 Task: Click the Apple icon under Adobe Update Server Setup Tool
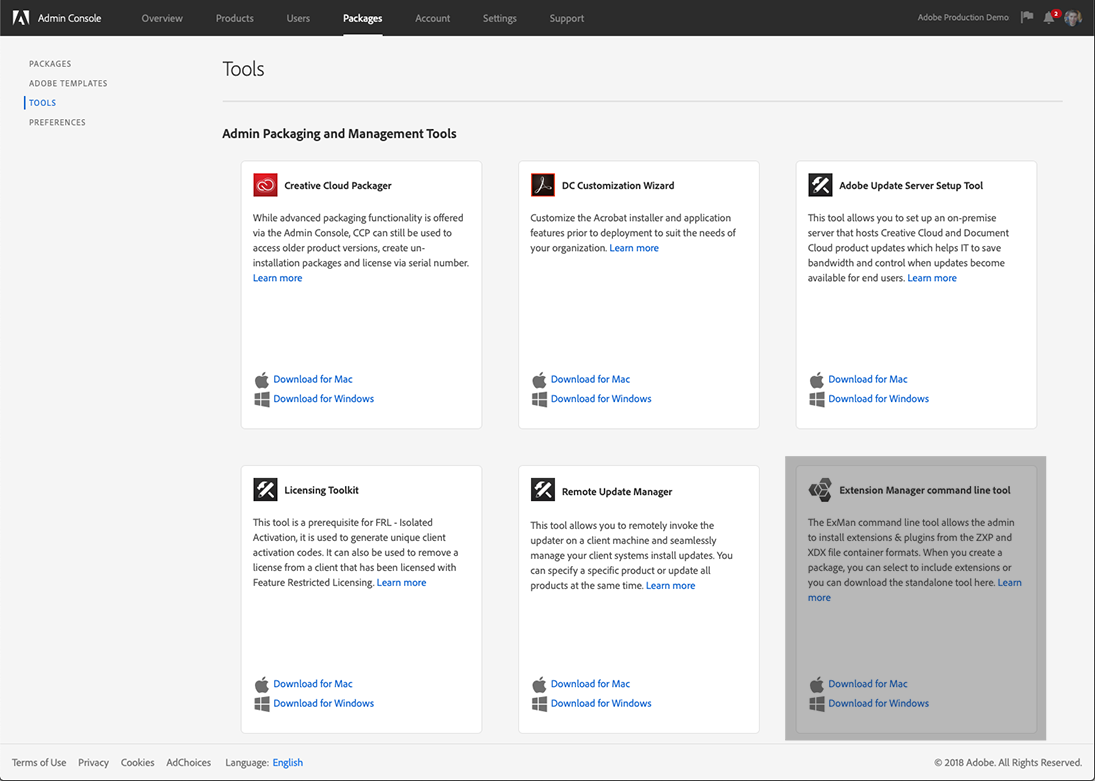tap(816, 379)
